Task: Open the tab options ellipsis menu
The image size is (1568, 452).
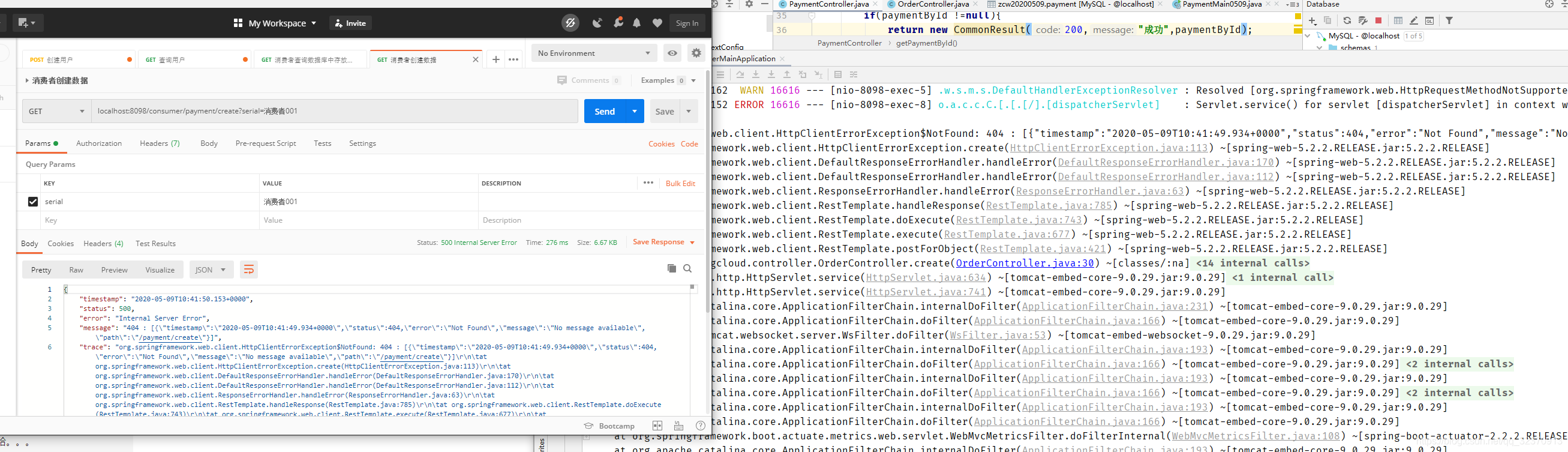Action: pos(513,59)
